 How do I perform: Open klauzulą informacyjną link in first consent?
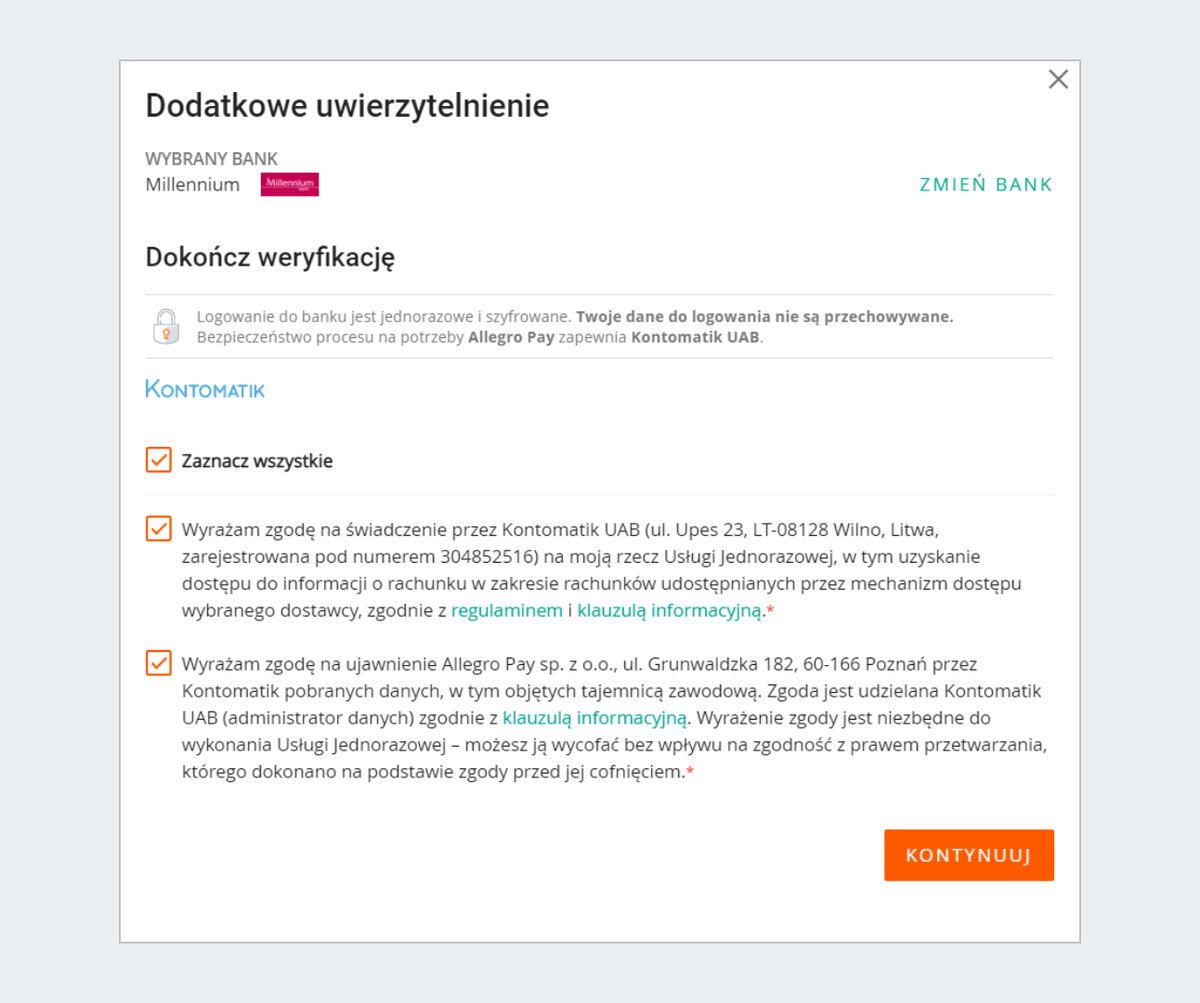pos(669,611)
